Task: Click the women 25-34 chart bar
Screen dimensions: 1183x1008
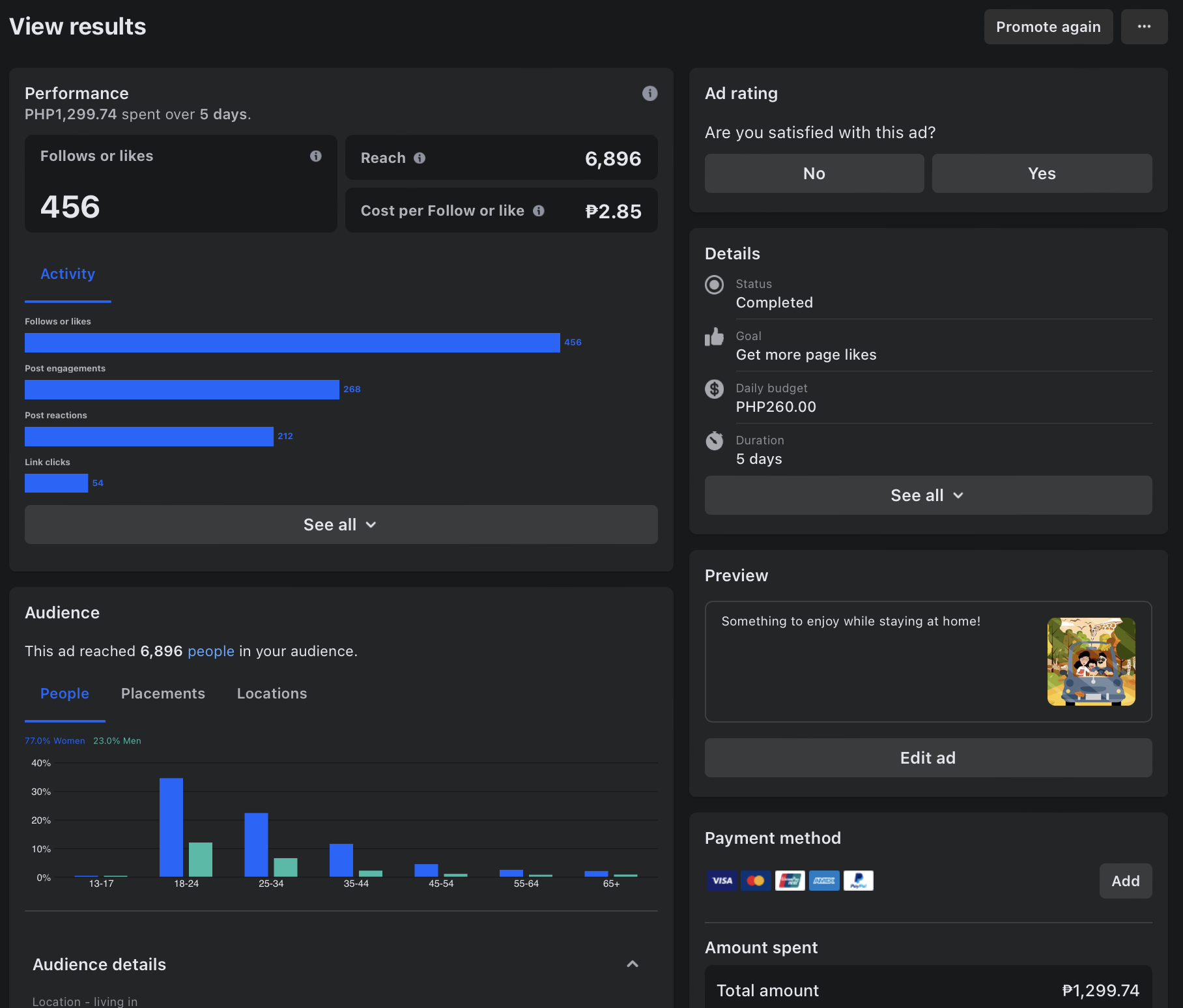Action: click(256, 845)
